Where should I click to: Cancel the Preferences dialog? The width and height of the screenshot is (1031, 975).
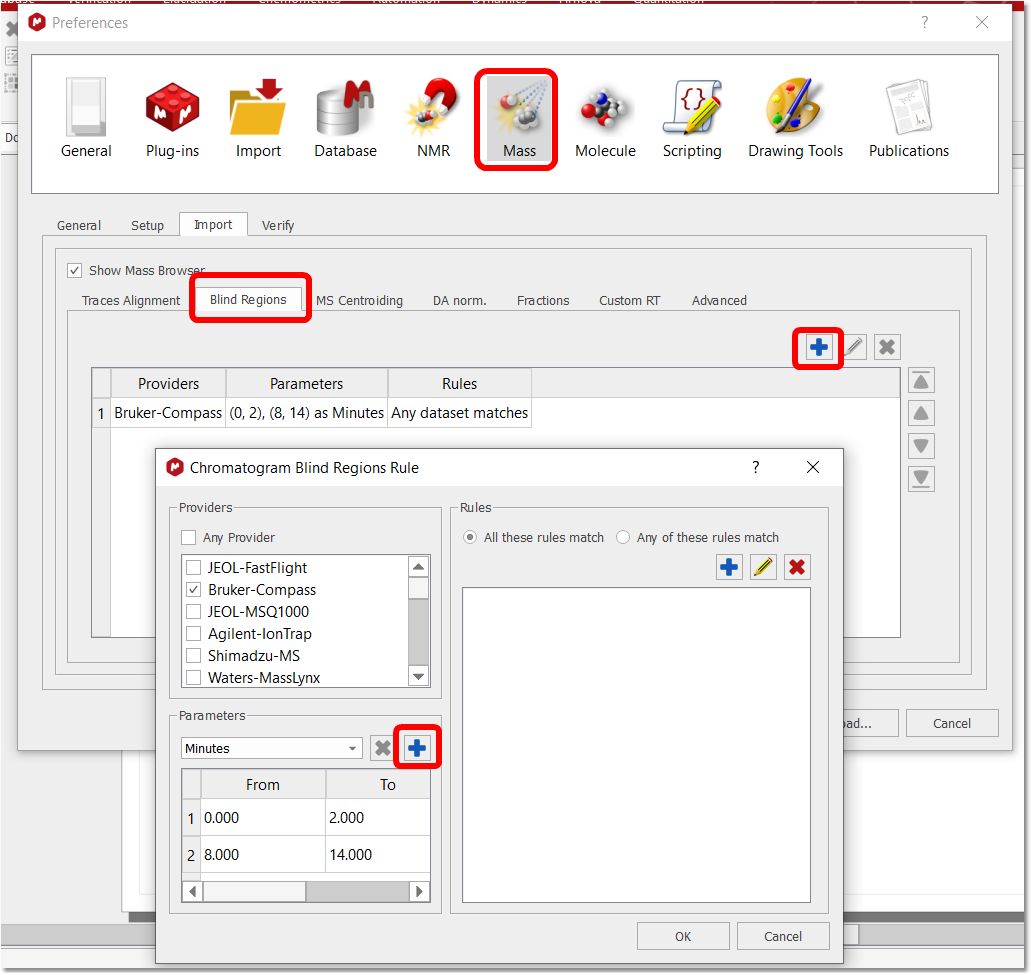tap(952, 723)
